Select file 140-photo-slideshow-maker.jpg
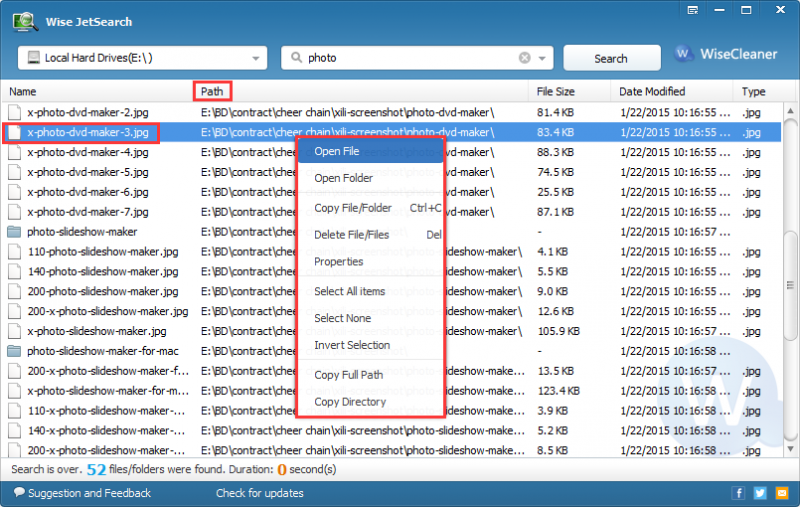This screenshot has height=507, width=800. [103, 272]
